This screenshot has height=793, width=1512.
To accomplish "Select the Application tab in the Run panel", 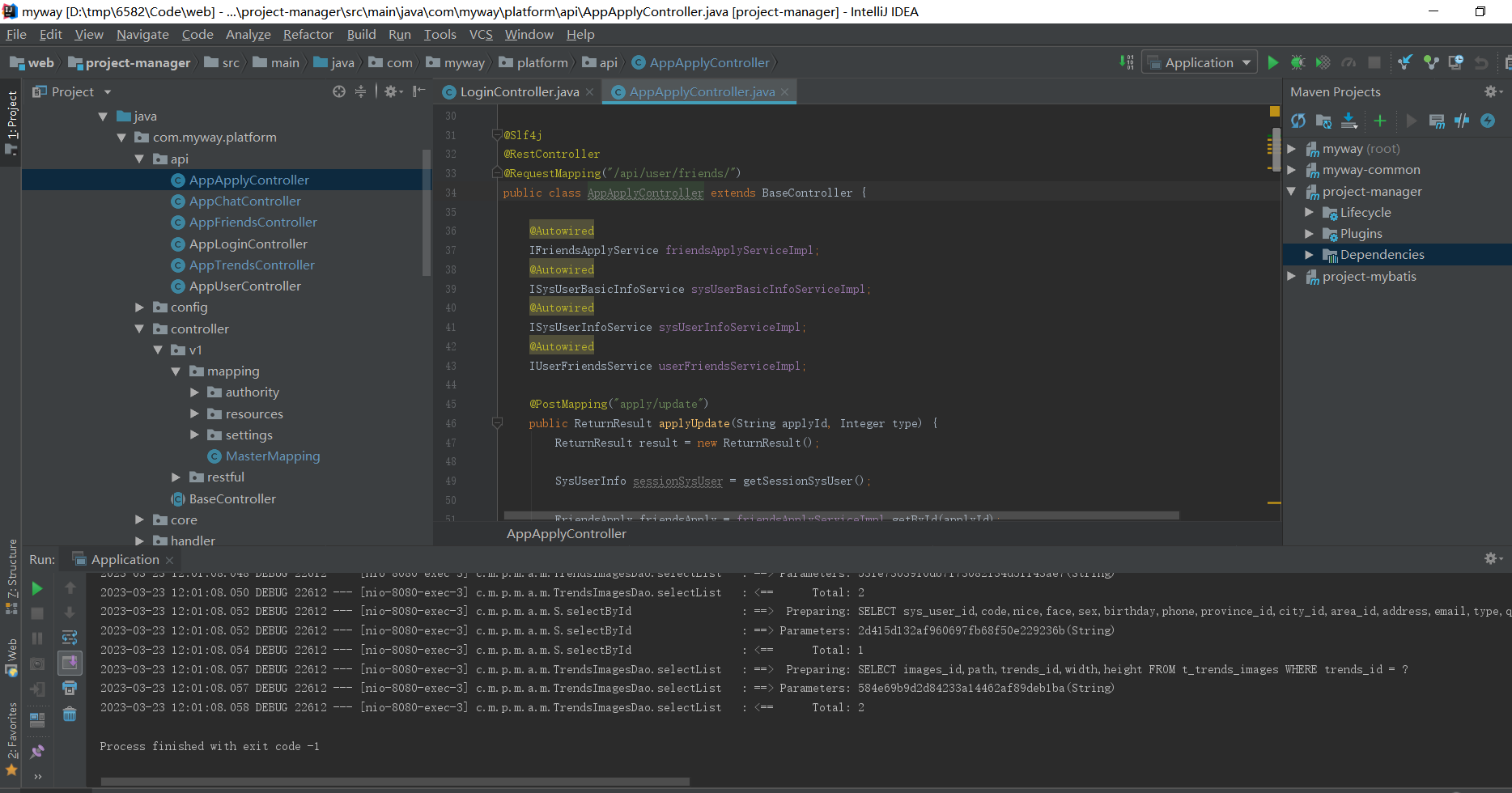I will point(125,559).
